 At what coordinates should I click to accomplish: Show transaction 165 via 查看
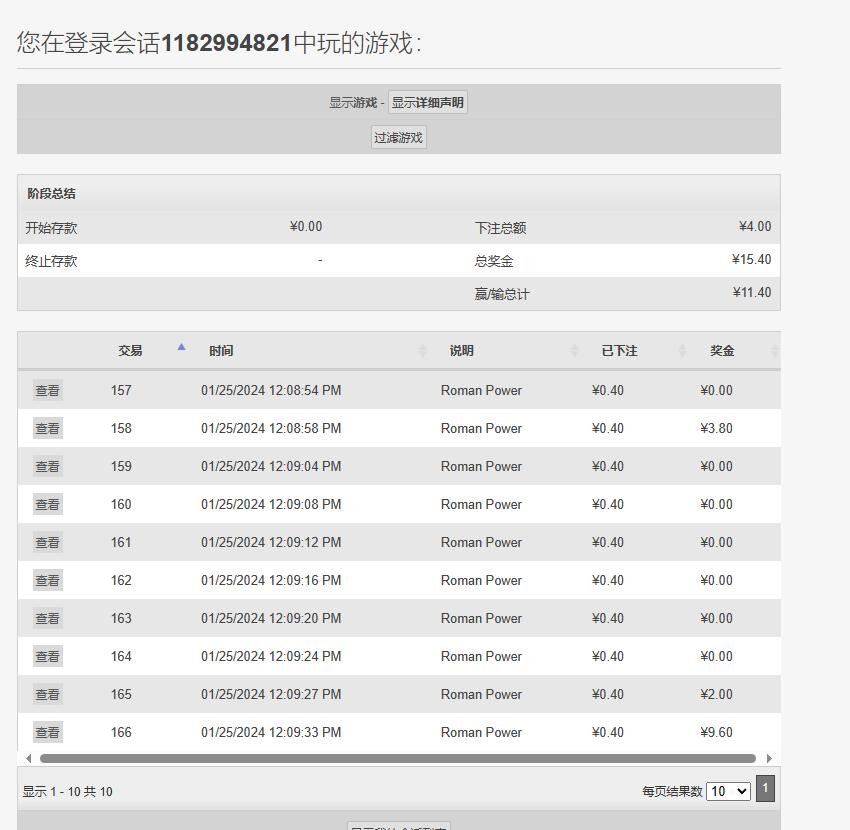[48, 694]
